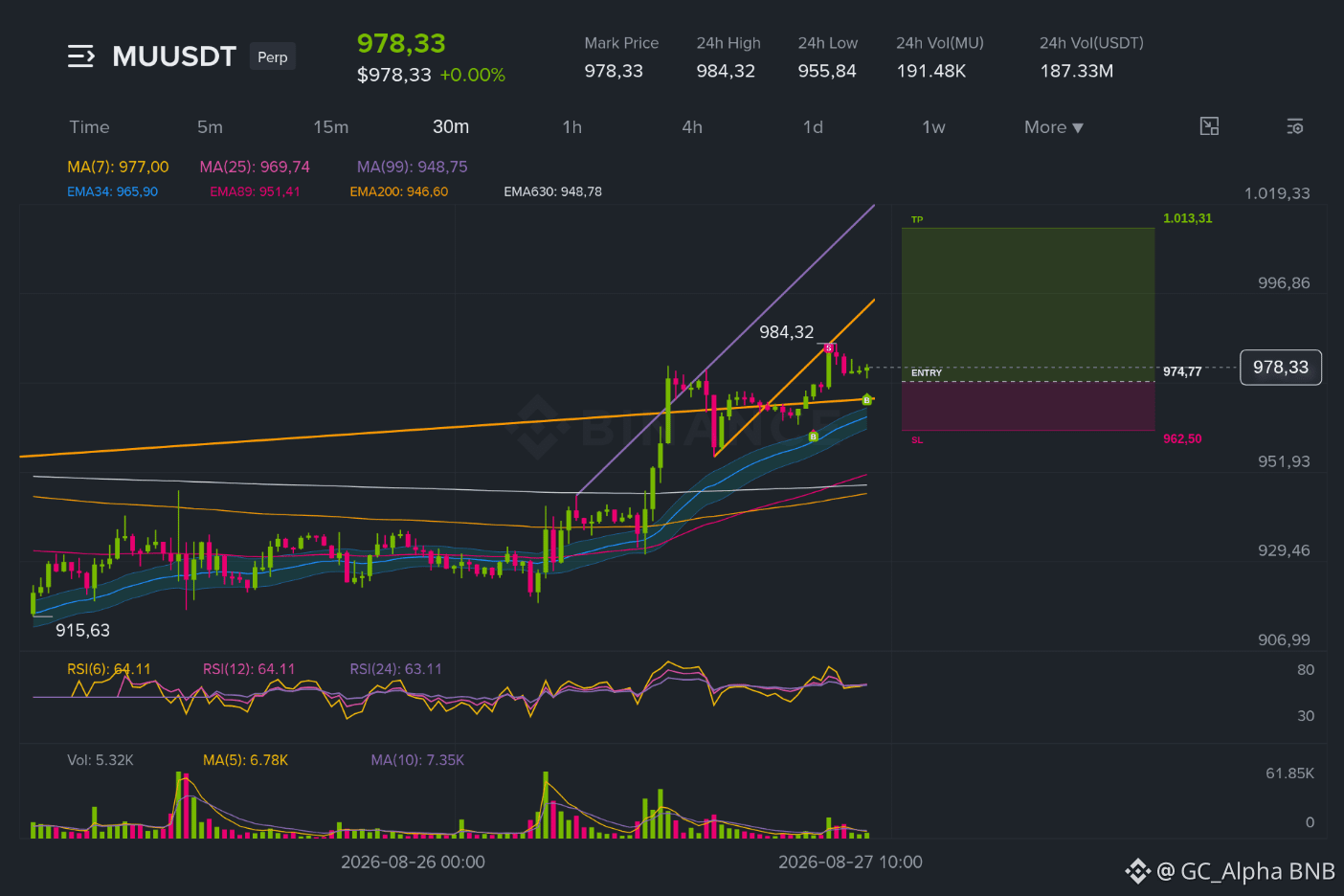Tap the MA(99): 948,75 indicator label
Viewport: 1344px width, 896px height.
point(413,167)
